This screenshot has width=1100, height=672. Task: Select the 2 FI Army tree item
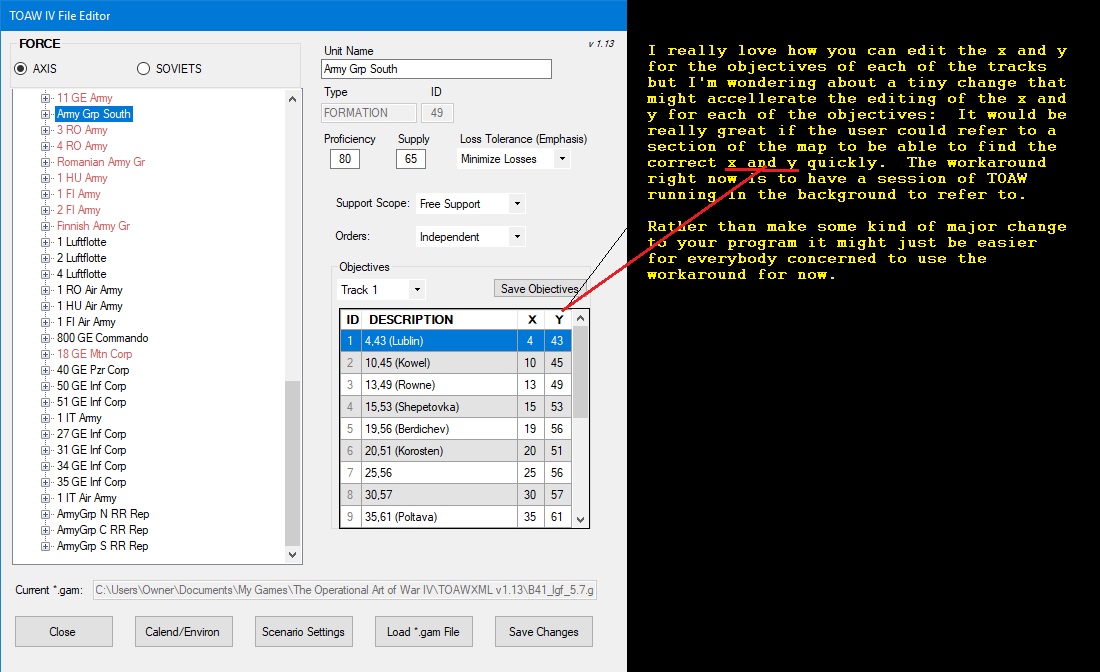click(79, 210)
